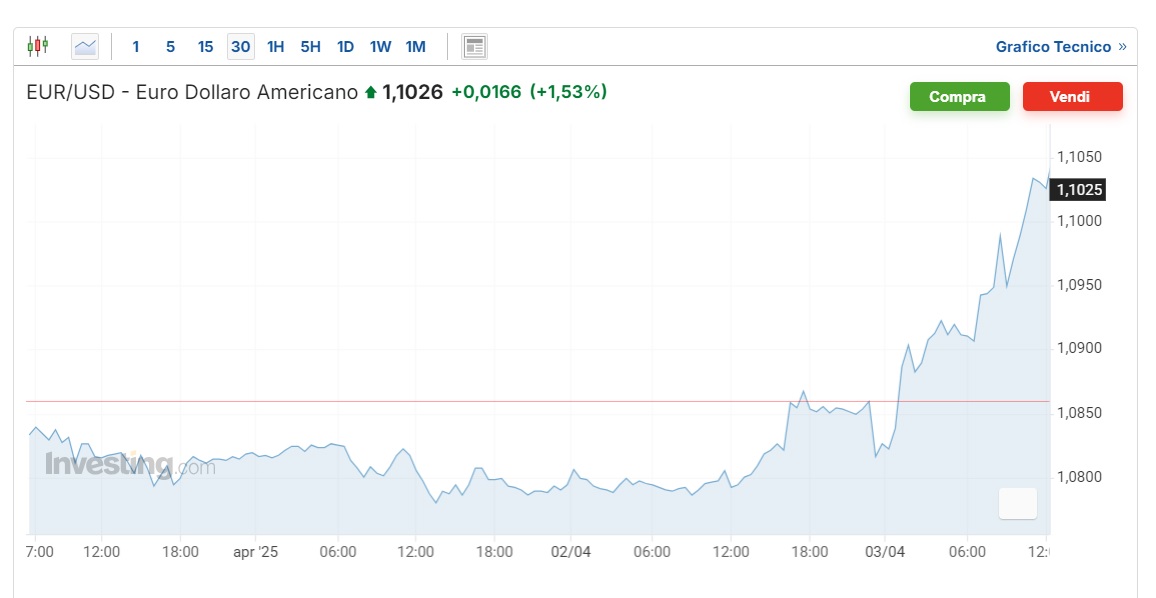Select the area line chart icon
This screenshot has height=598, width=1156.
tap(85, 46)
